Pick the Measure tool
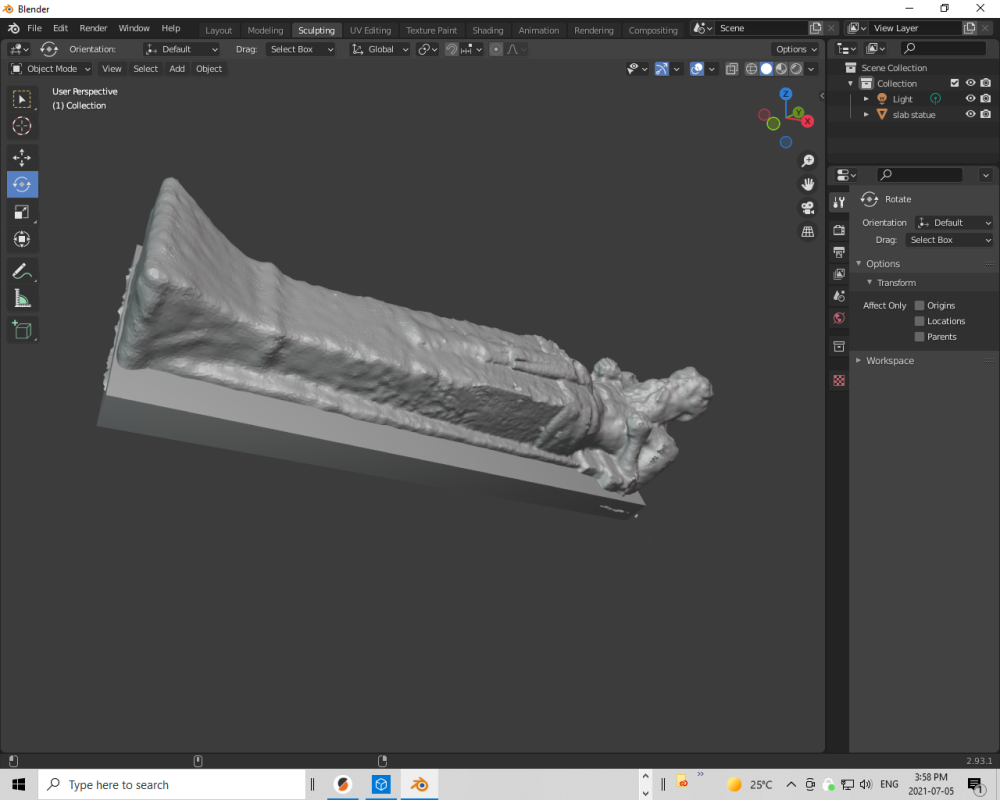This screenshot has height=800, width=1000. [22, 298]
